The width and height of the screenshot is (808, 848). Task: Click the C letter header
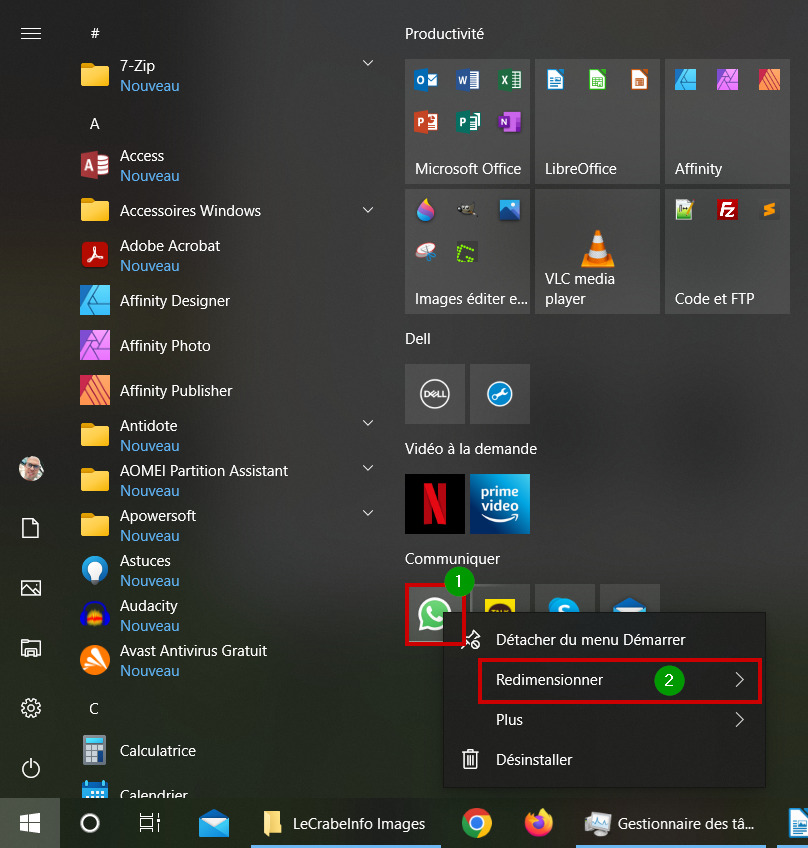click(94, 708)
